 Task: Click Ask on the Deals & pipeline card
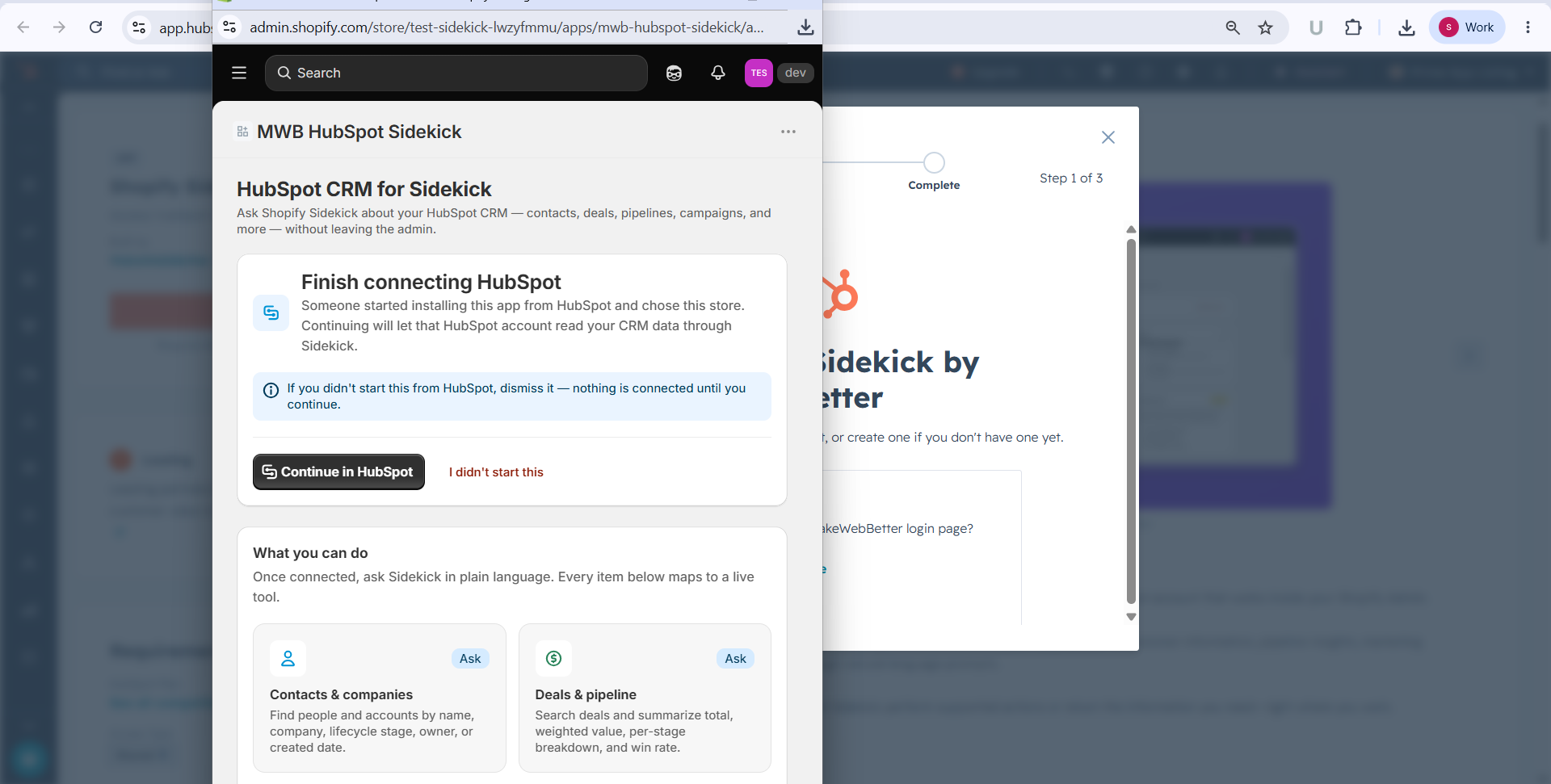tap(736, 659)
